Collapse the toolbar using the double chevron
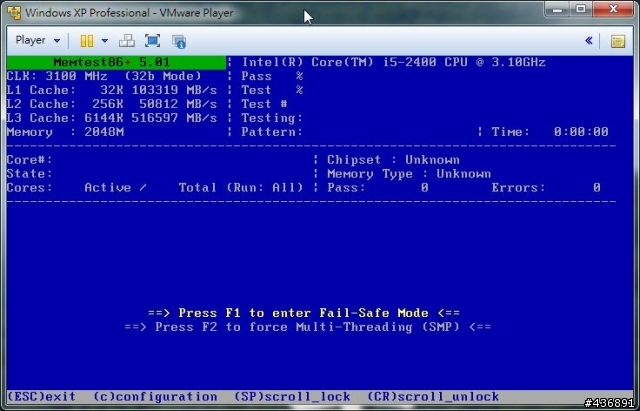Screen dimensions: 640x411 point(588,40)
